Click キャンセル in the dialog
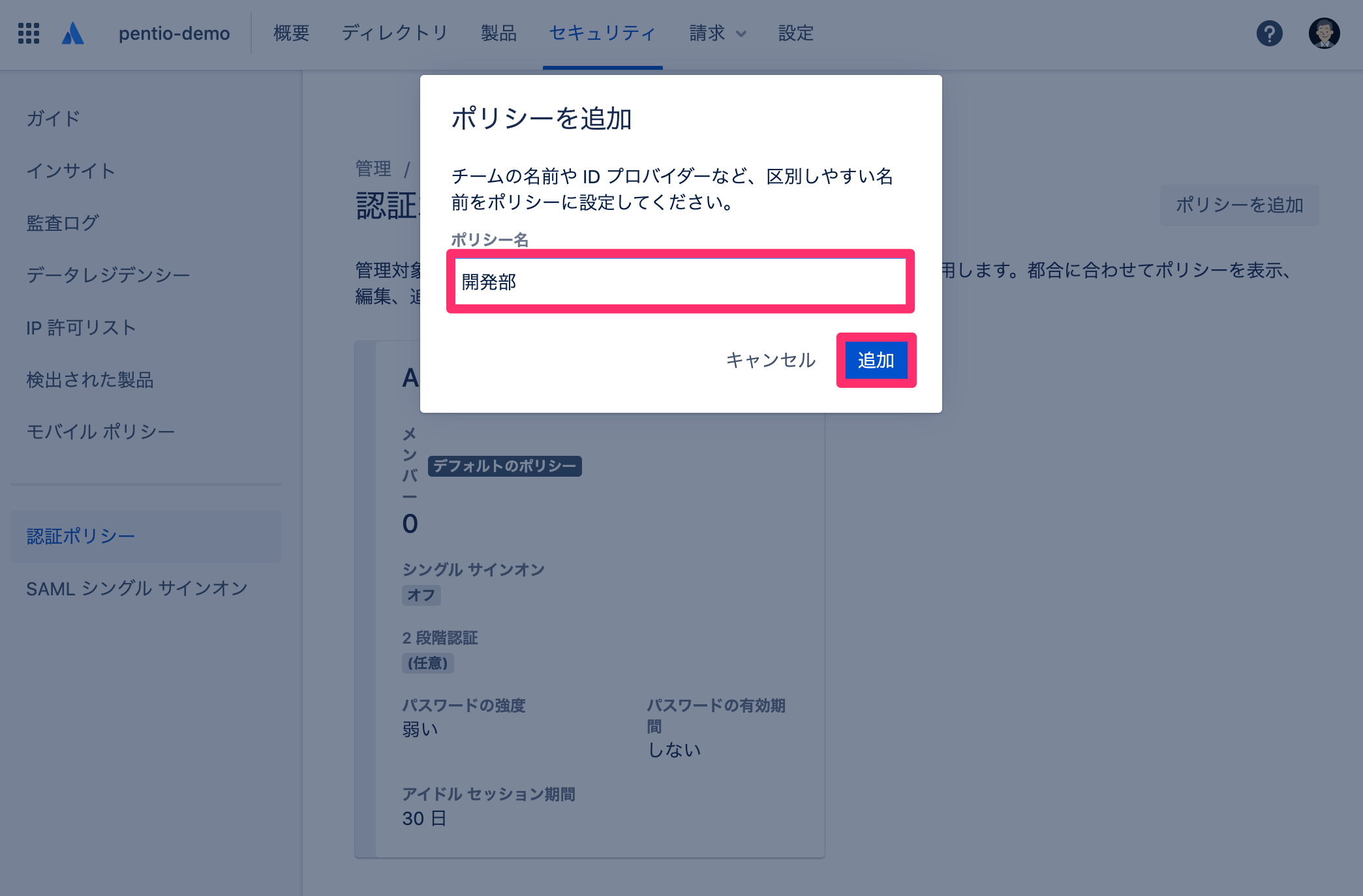 click(771, 360)
